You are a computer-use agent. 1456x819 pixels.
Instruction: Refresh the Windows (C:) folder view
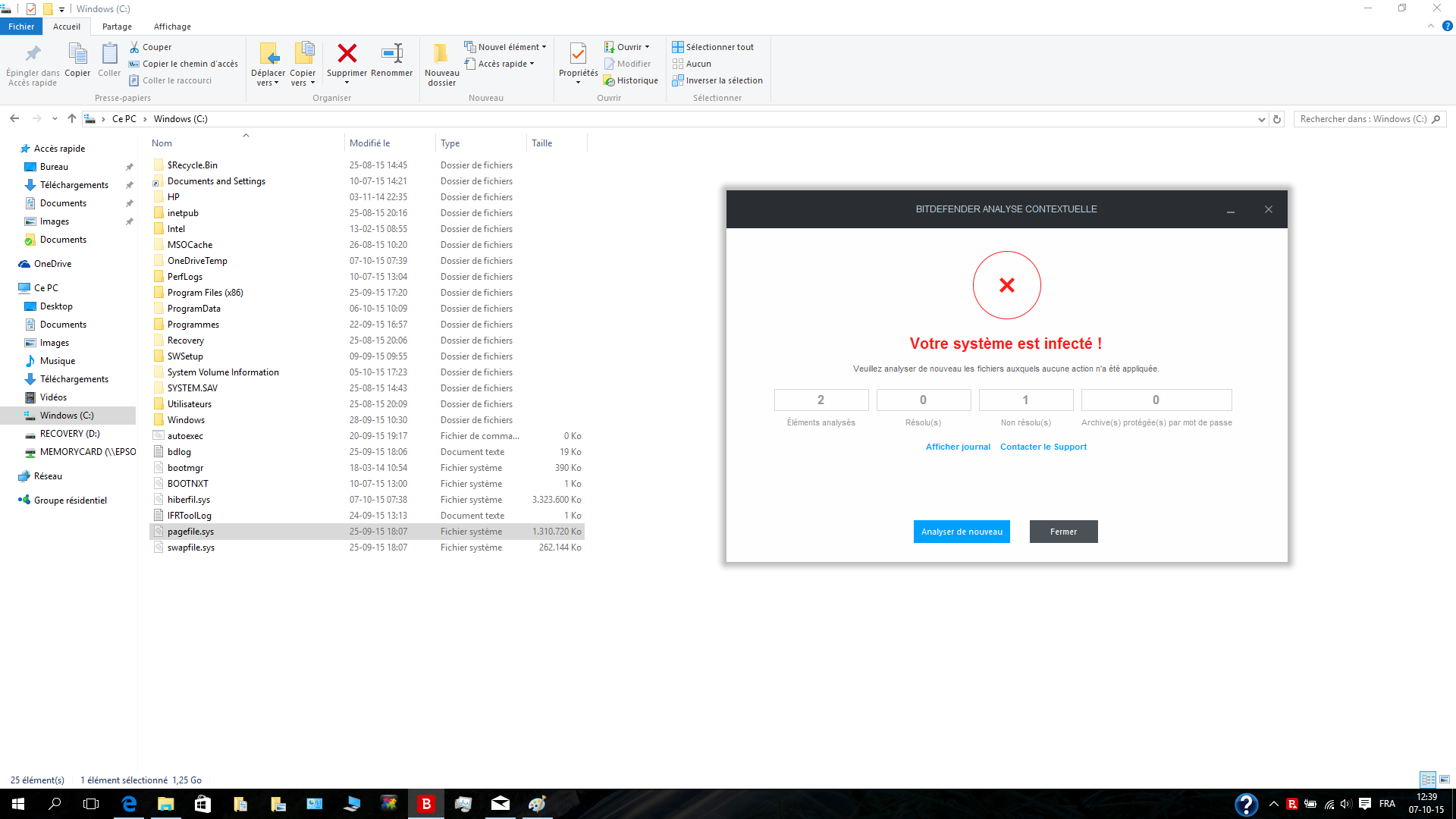click(x=1277, y=119)
